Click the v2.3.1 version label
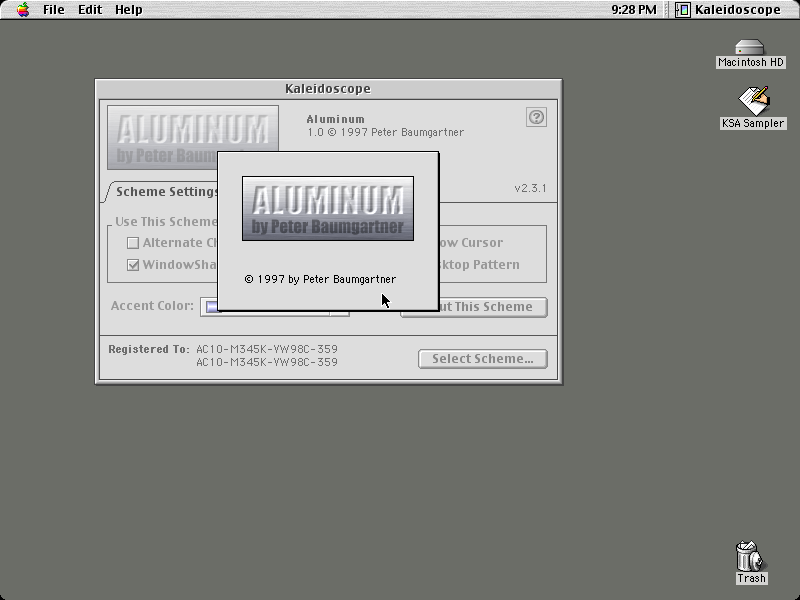The image size is (800, 600). click(x=530, y=188)
